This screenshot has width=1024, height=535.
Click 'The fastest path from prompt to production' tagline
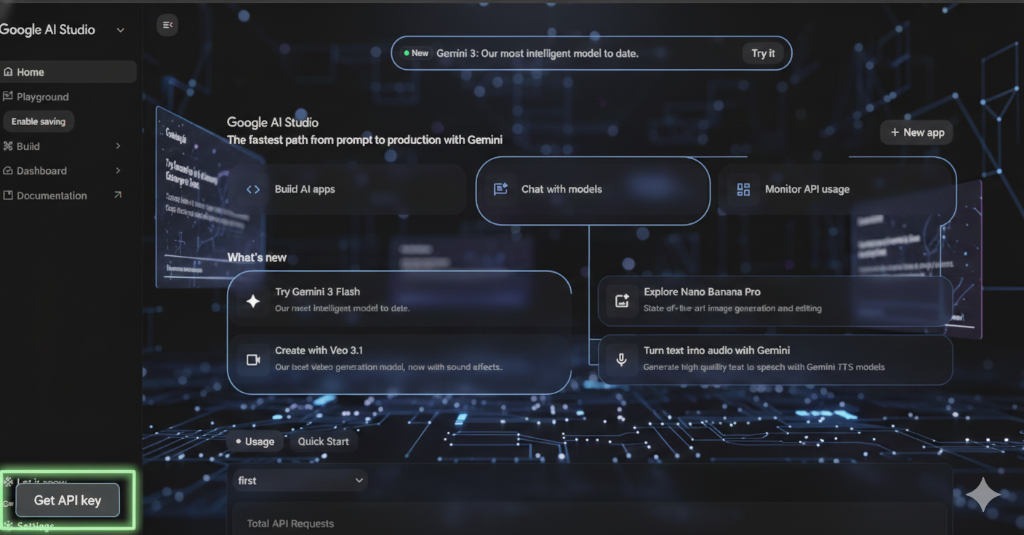tap(364, 140)
